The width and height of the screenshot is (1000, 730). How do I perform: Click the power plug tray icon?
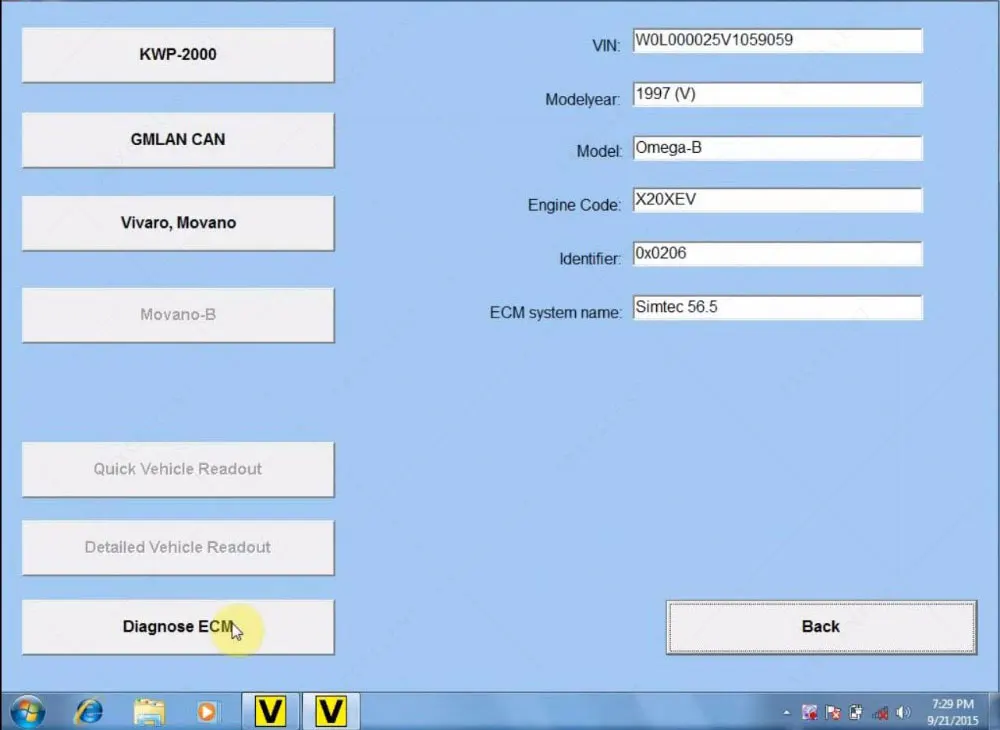[x=856, y=712]
